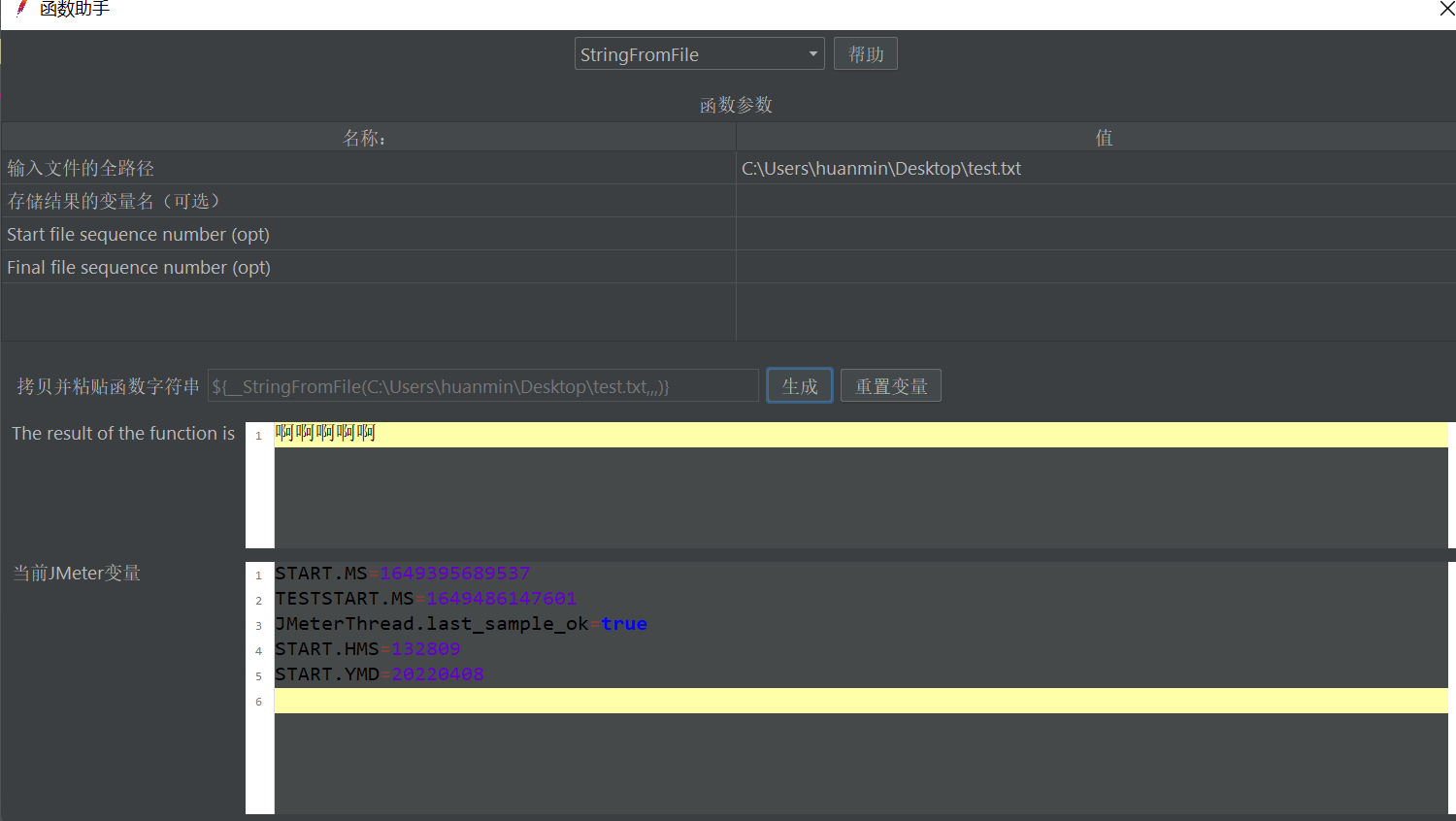Click the 帮助 help button
Screen dimensions: 1456x821
pyautogui.click(x=865, y=54)
